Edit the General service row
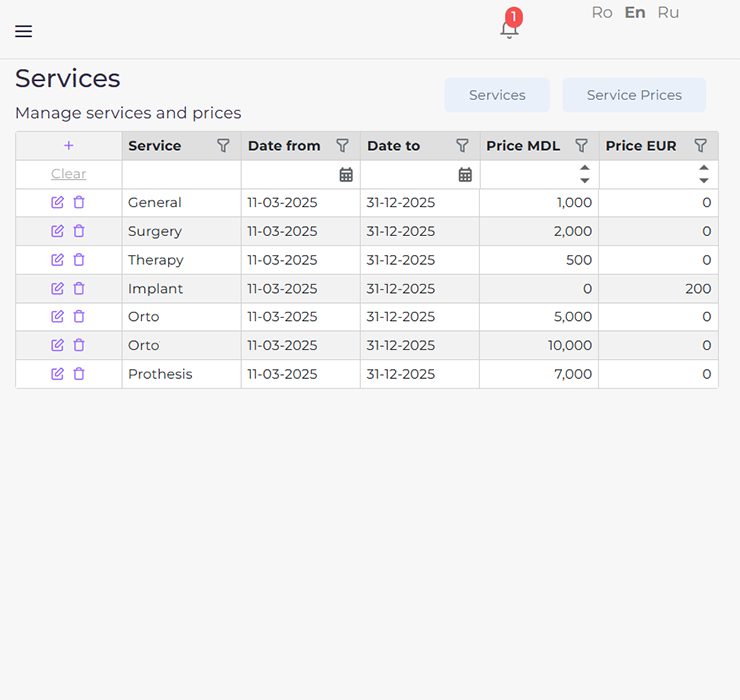The height and width of the screenshot is (700, 740). [x=57, y=202]
